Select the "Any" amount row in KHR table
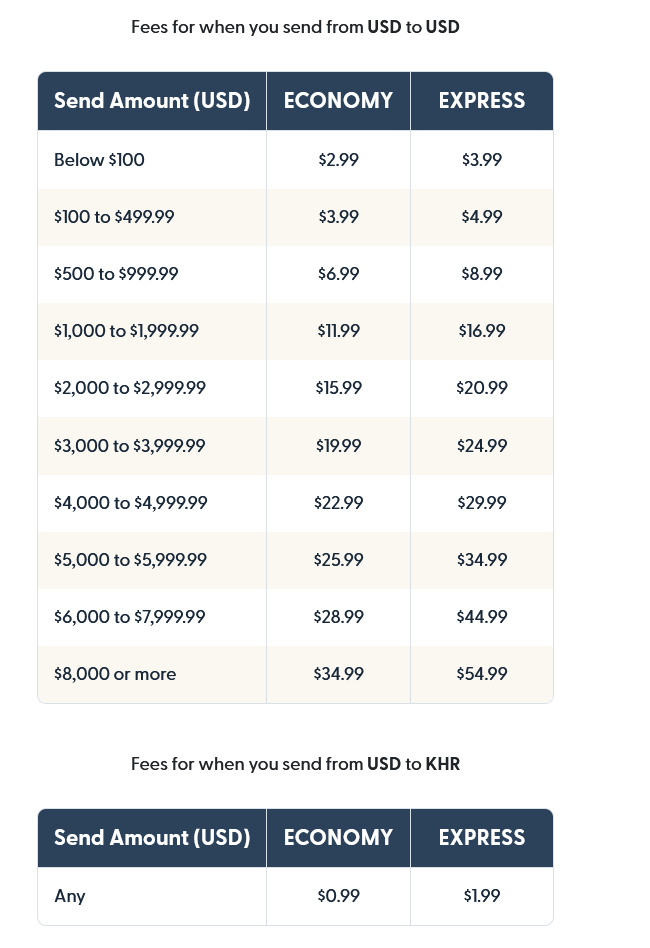 70,896
